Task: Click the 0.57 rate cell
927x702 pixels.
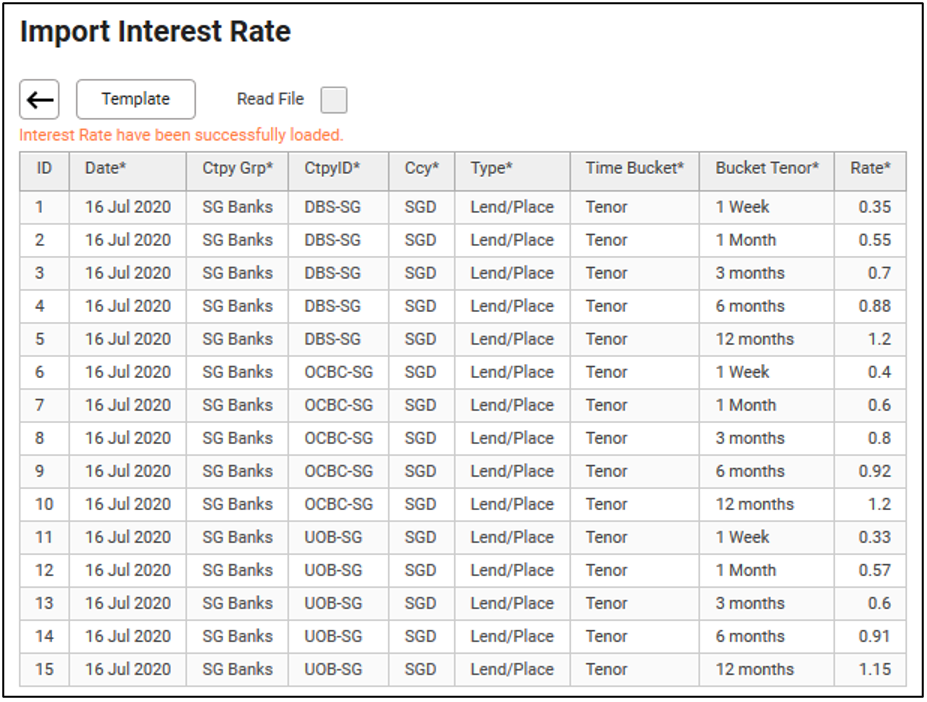Action: coord(874,570)
